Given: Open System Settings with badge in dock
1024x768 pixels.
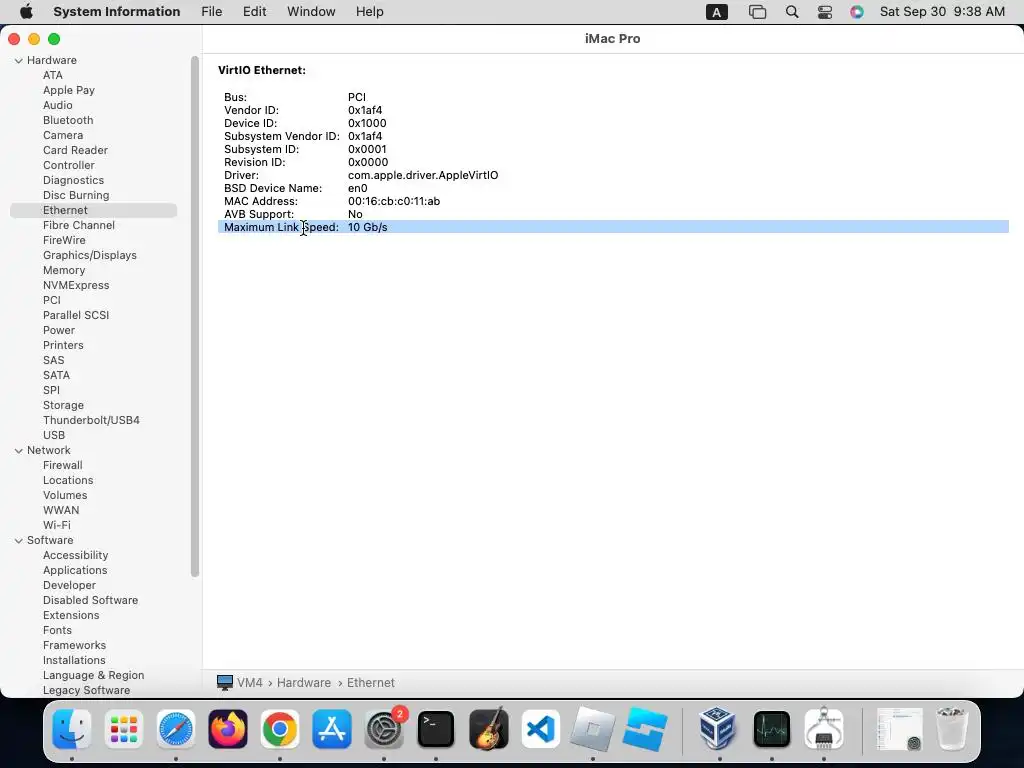Looking at the screenshot, I should (384, 729).
